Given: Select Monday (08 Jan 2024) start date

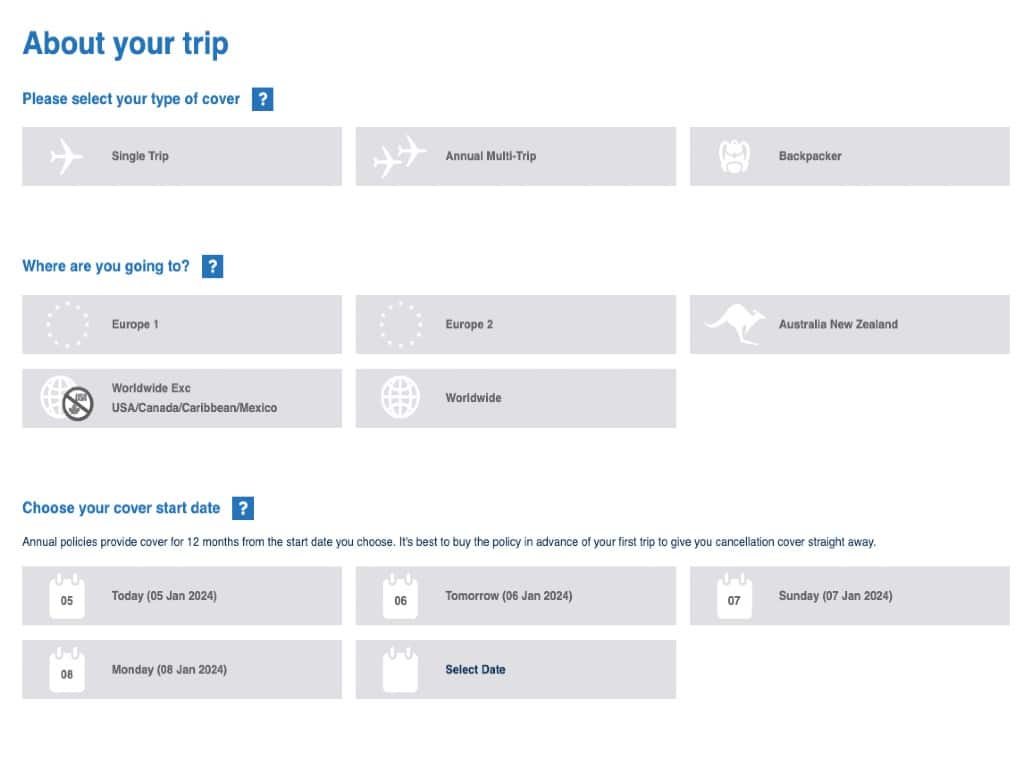Looking at the screenshot, I should tap(182, 670).
